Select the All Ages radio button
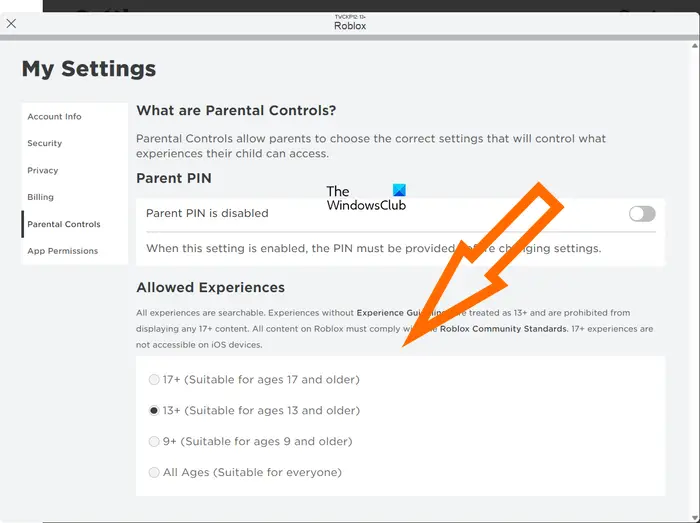The width and height of the screenshot is (700, 523). coord(154,473)
